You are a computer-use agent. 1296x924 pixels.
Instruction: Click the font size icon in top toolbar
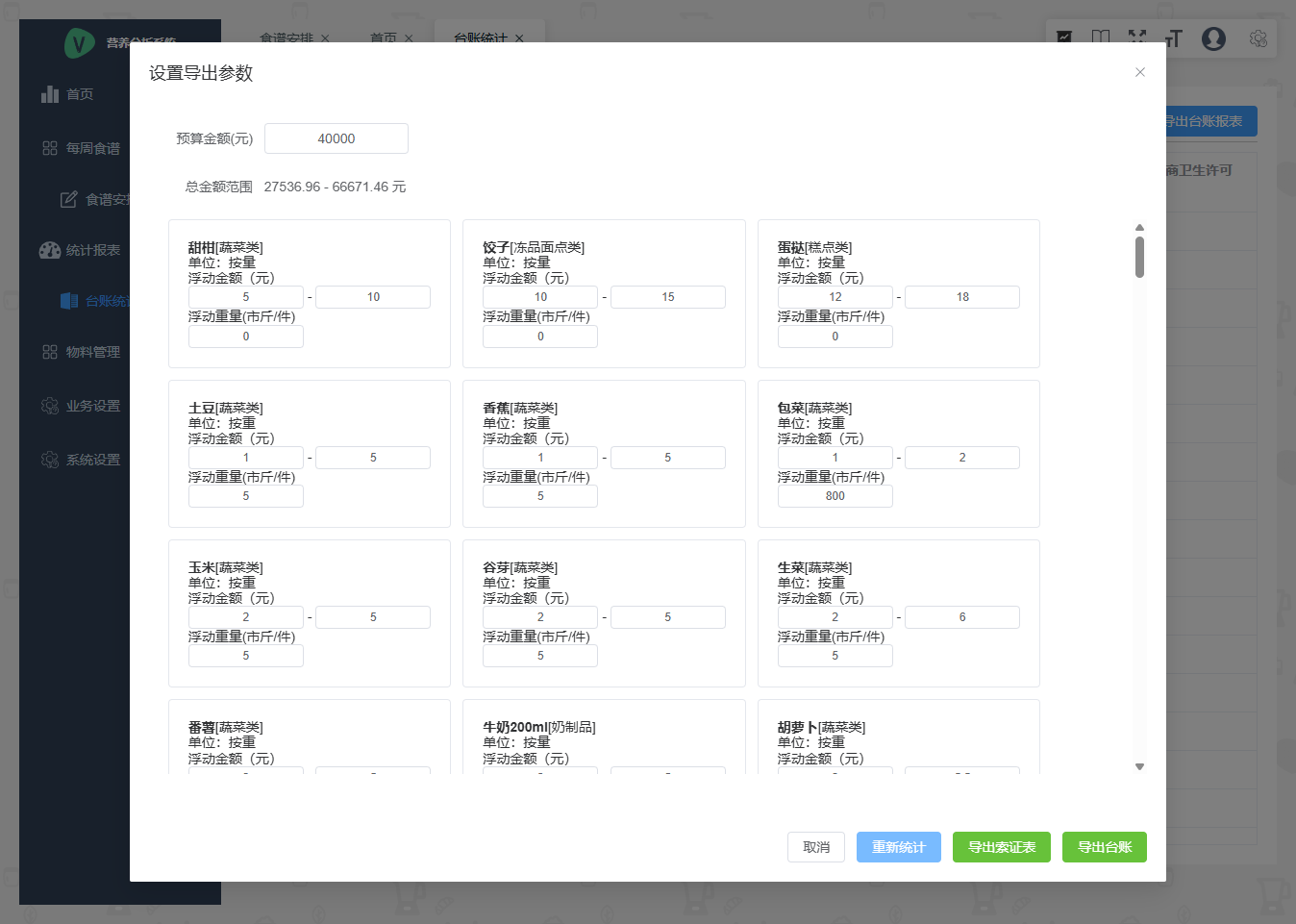[1173, 38]
